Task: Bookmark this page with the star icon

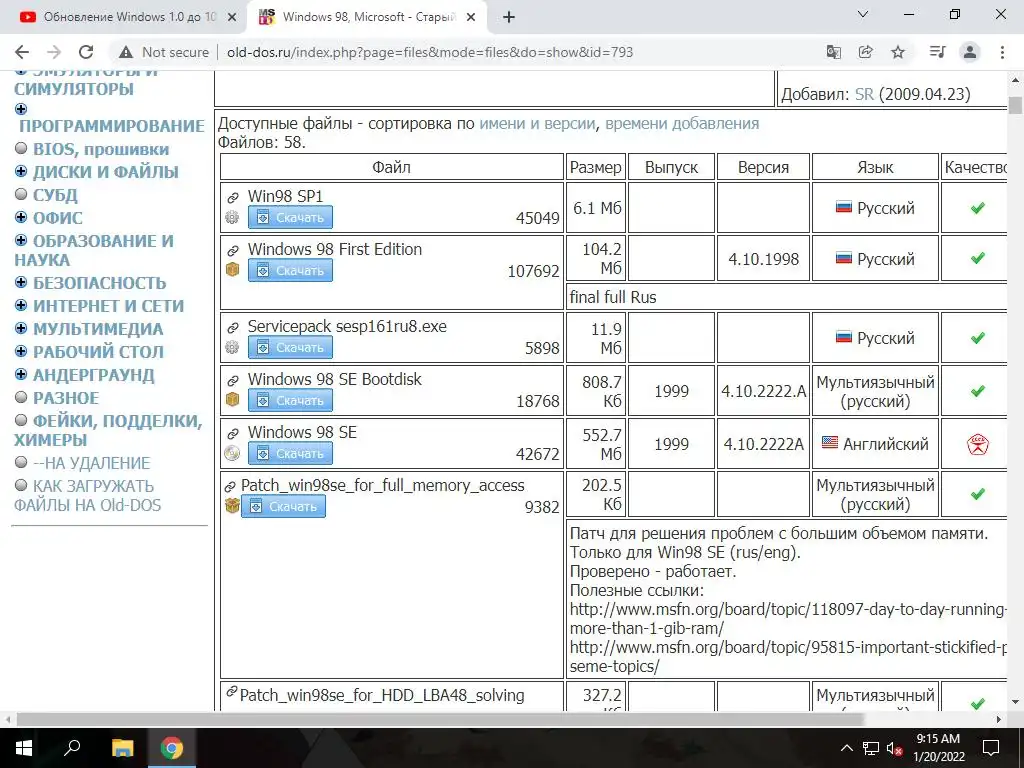Action: pos(898,52)
